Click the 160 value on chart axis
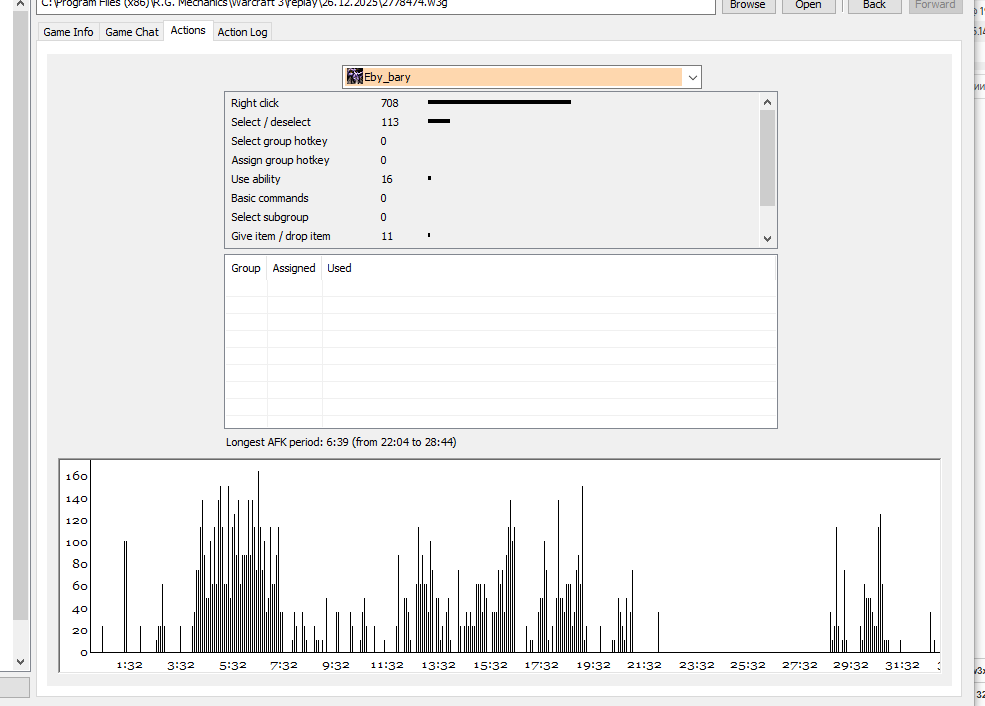Image resolution: width=985 pixels, height=706 pixels. coord(77,476)
